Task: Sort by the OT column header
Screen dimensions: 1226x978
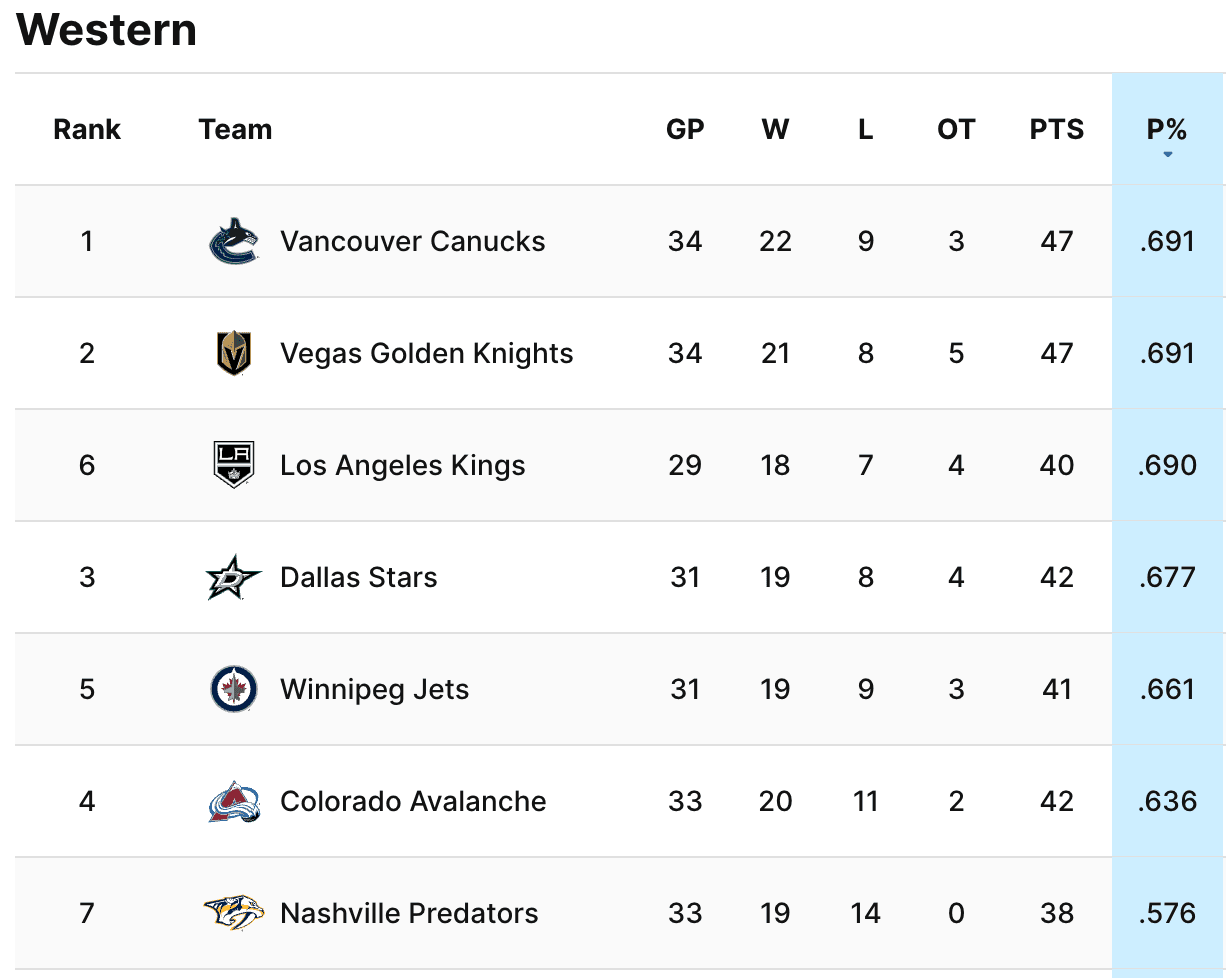Action: [956, 129]
